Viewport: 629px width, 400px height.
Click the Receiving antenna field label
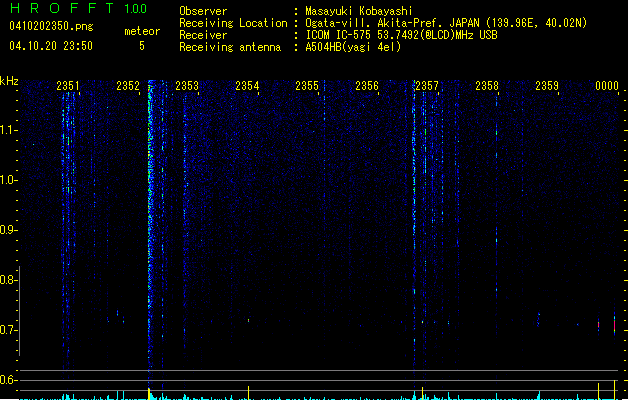click(230, 47)
